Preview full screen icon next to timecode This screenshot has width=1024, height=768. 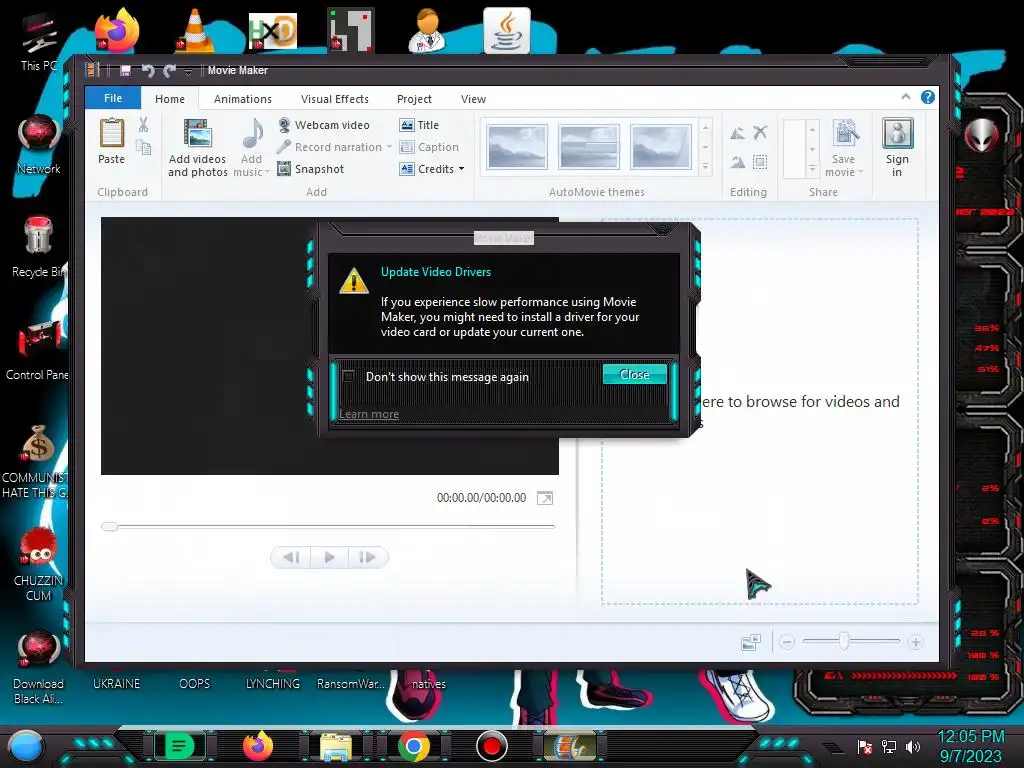[545, 498]
